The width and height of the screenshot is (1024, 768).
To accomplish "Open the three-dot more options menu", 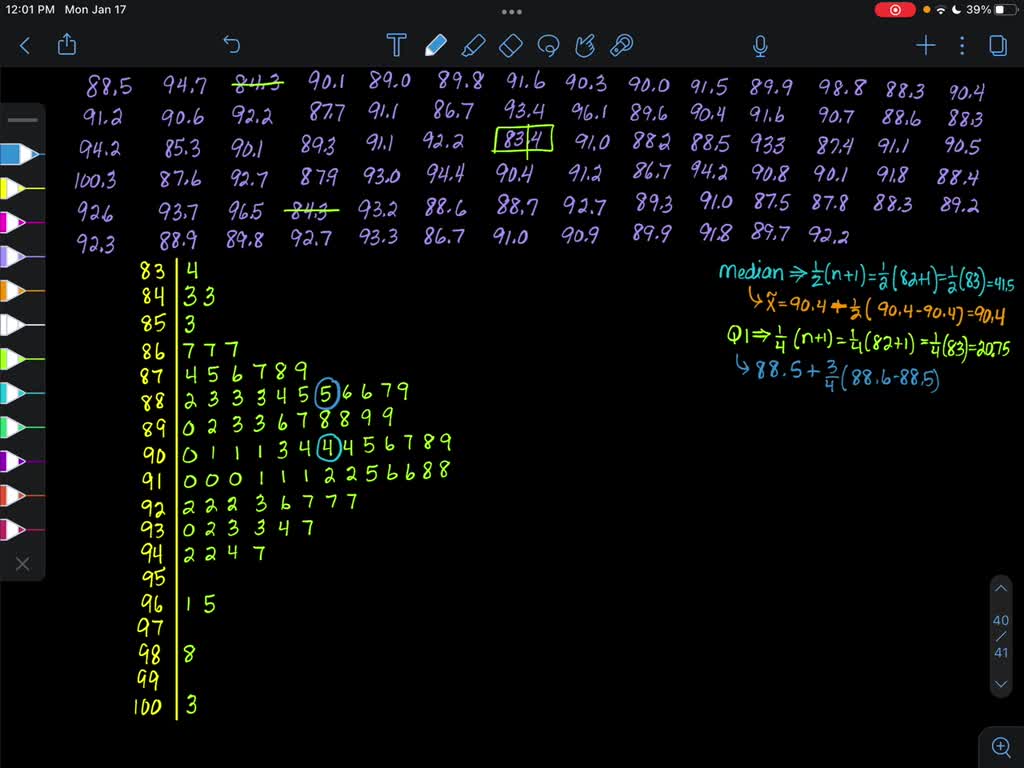I will coord(962,45).
